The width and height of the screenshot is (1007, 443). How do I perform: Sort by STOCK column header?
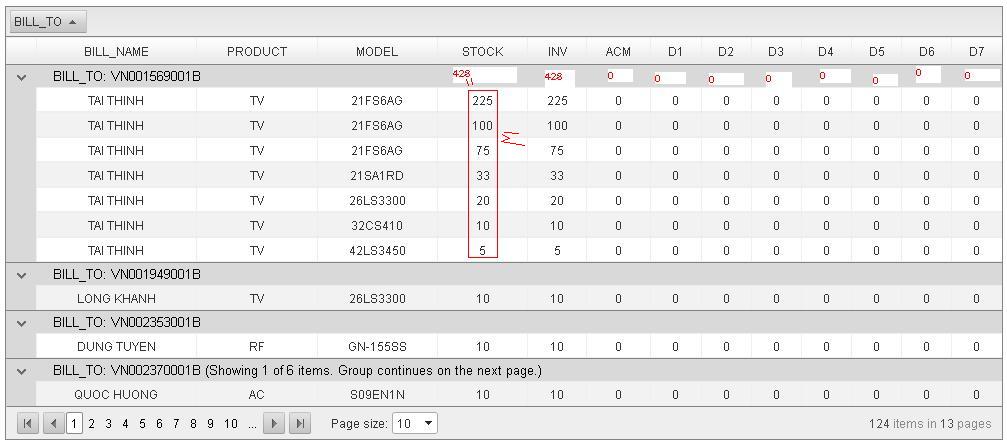pyautogui.click(x=482, y=51)
